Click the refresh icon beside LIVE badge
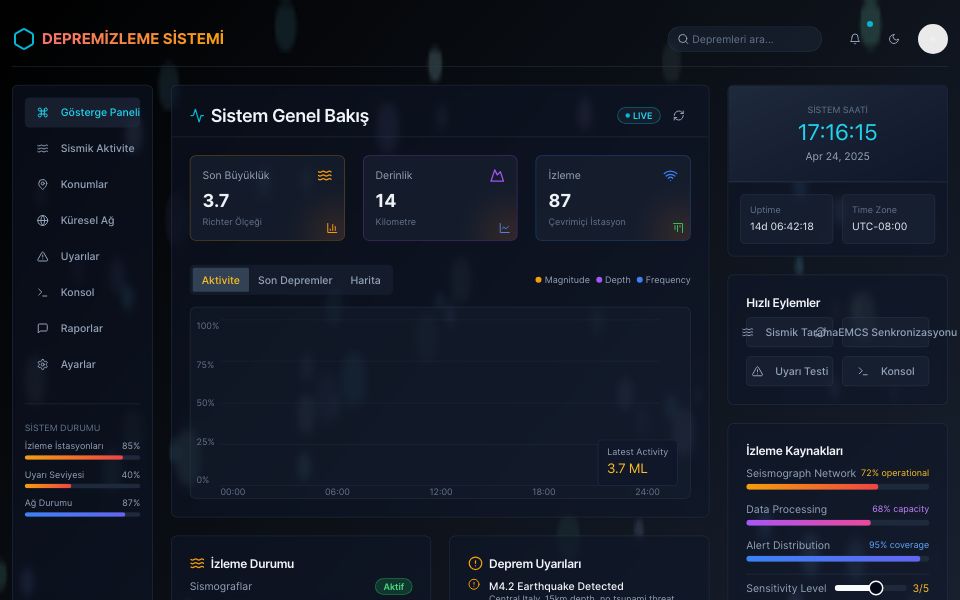The image size is (960, 600). pyautogui.click(x=679, y=116)
